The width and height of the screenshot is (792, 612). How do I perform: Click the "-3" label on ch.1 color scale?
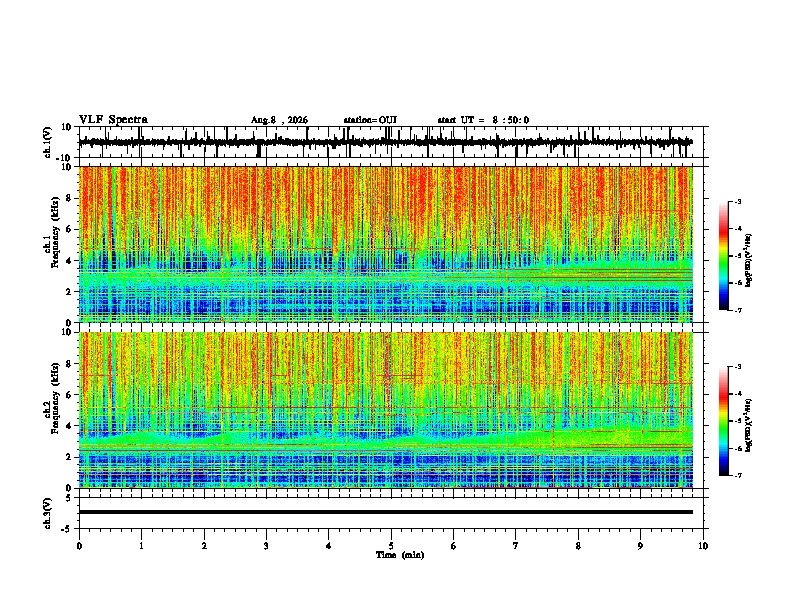738,202
